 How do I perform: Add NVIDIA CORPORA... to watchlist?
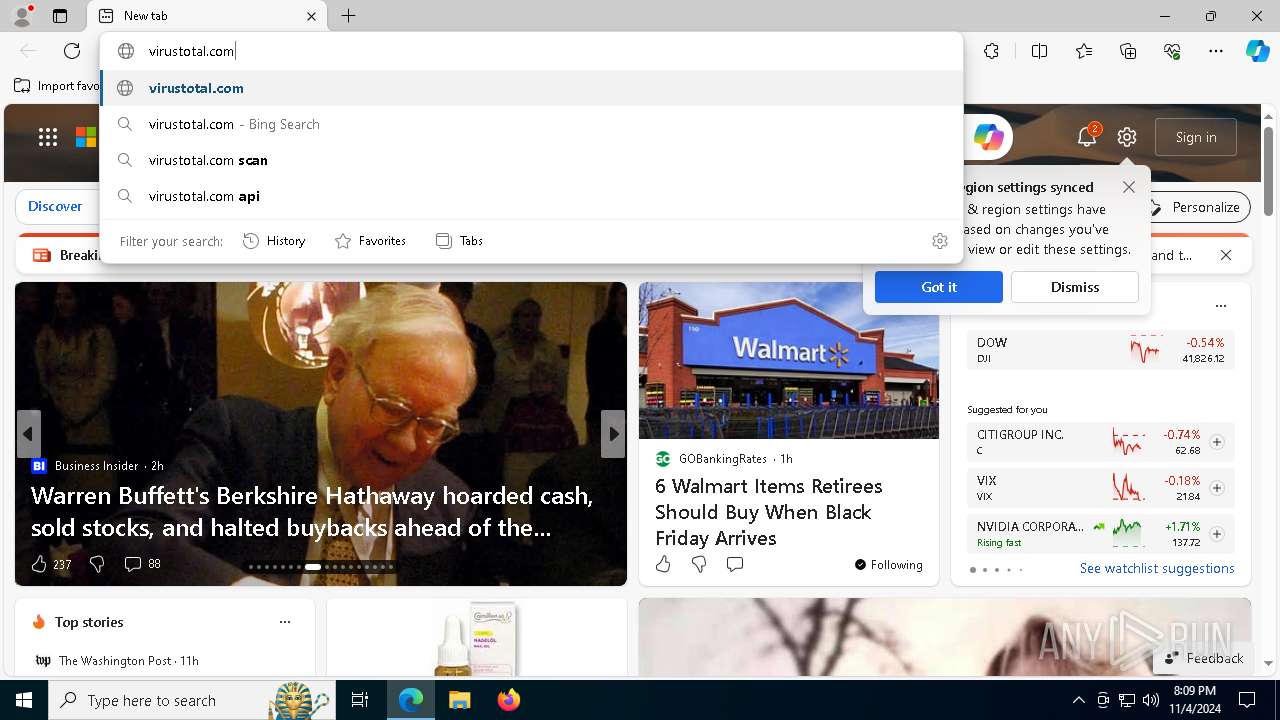coord(1217,534)
